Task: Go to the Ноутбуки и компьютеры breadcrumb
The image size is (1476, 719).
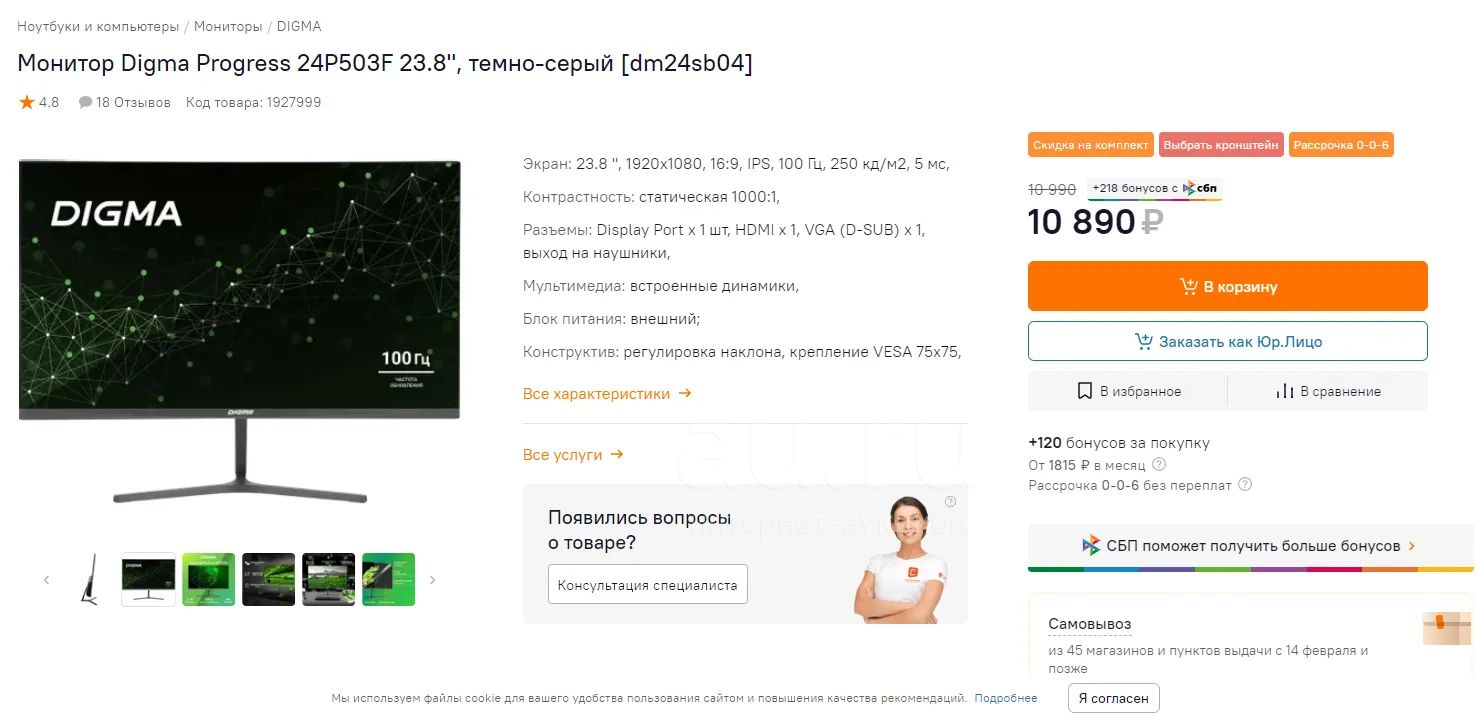Action: pos(98,26)
